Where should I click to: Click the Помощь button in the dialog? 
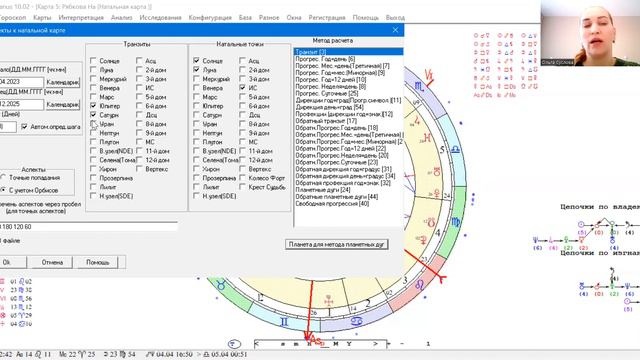97,262
